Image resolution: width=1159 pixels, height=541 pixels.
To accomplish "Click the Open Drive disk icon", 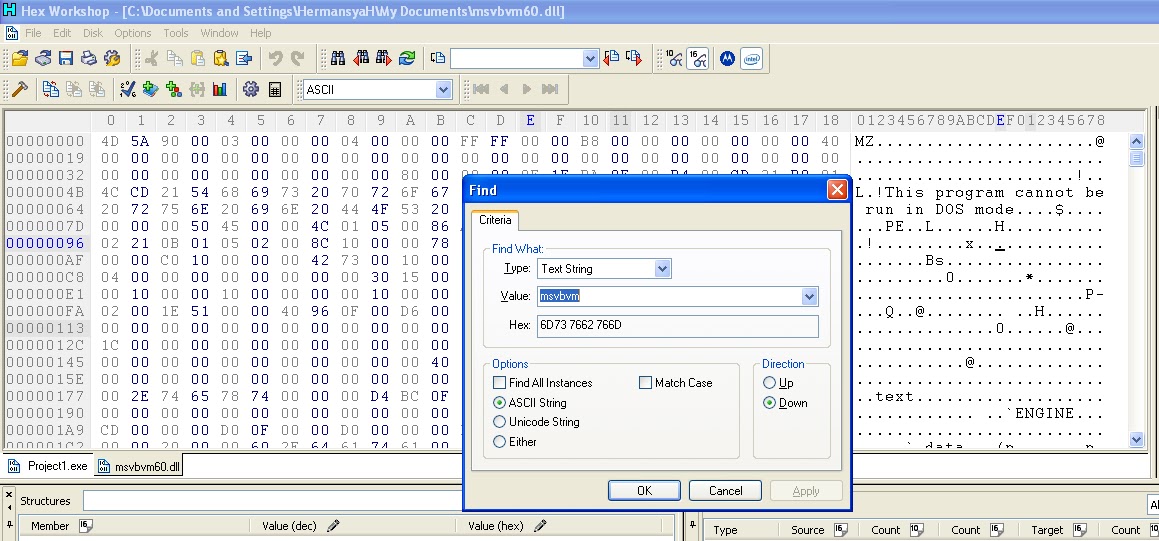I will click(x=43, y=58).
